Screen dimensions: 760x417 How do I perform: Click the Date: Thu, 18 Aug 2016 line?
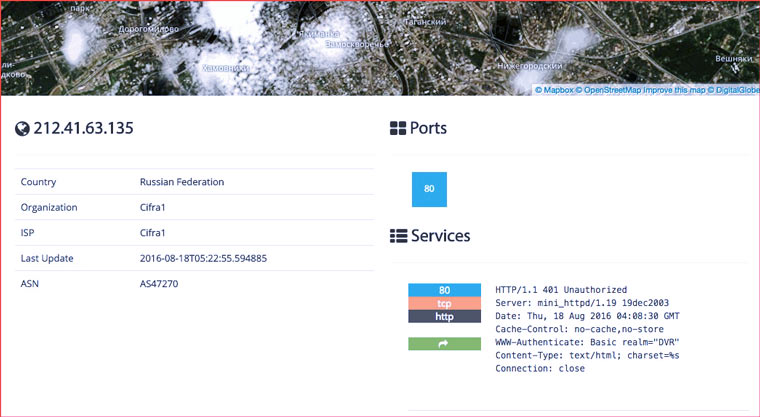587,316
